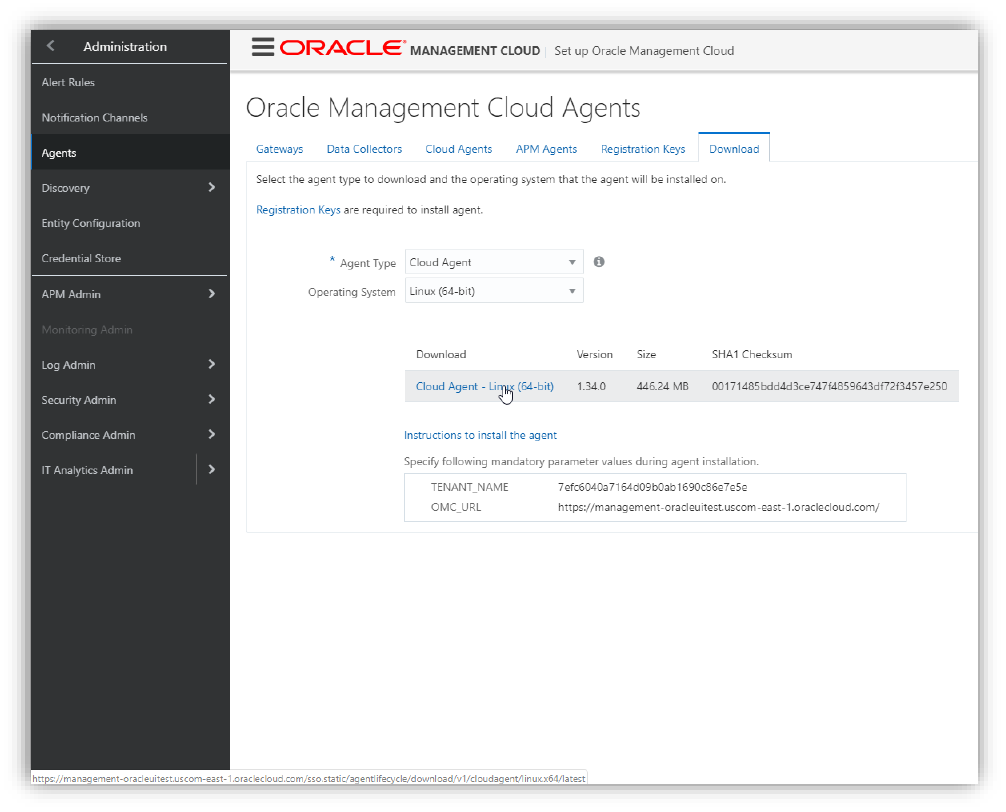Screen dimensions: 1006x812
Task: Expand the APM Admin submenu arrow
Action: tap(212, 294)
